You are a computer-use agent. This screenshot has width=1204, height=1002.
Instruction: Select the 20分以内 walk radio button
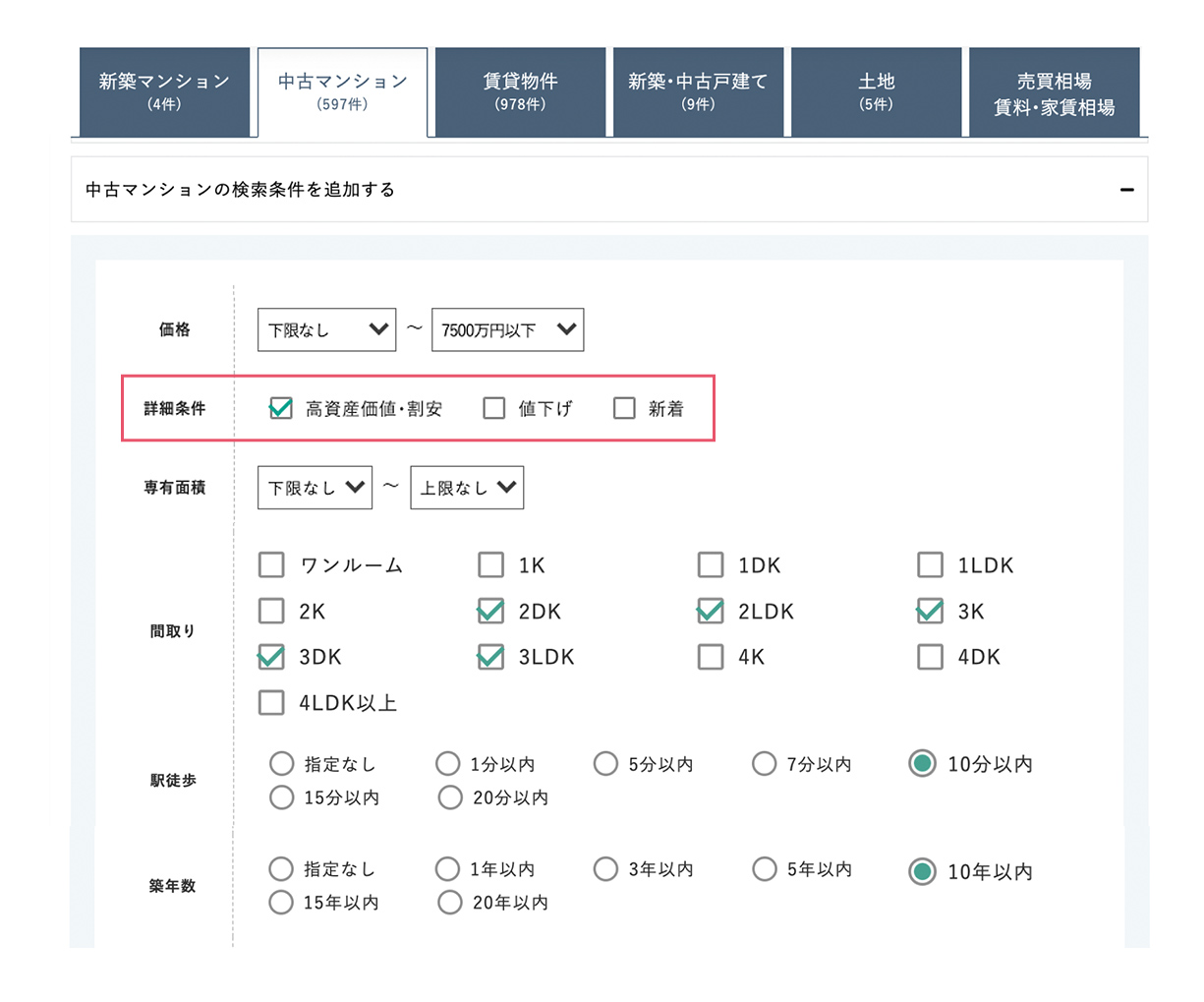(450, 797)
